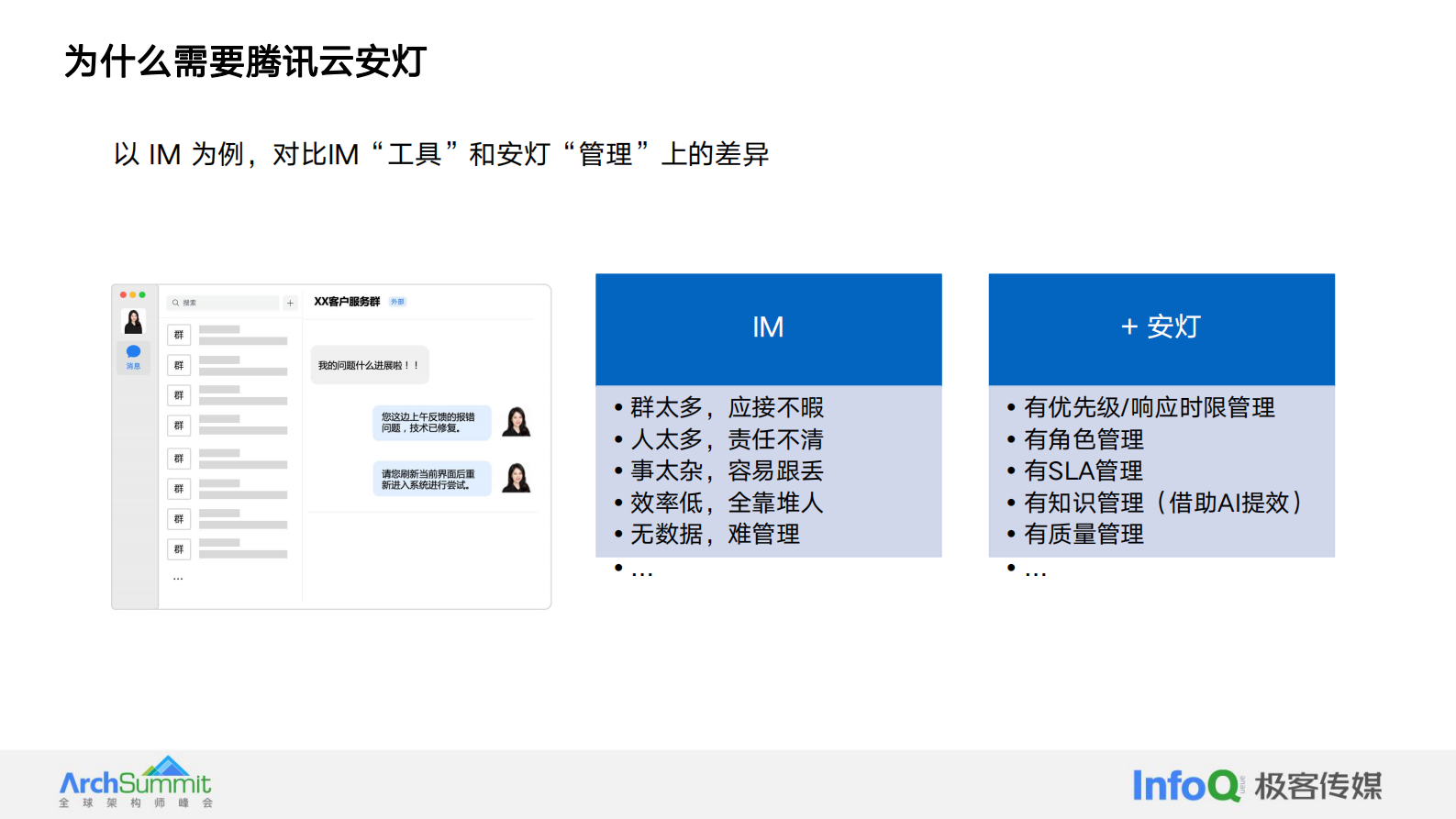Click the ArchSummit logo in the footer

pos(136,782)
